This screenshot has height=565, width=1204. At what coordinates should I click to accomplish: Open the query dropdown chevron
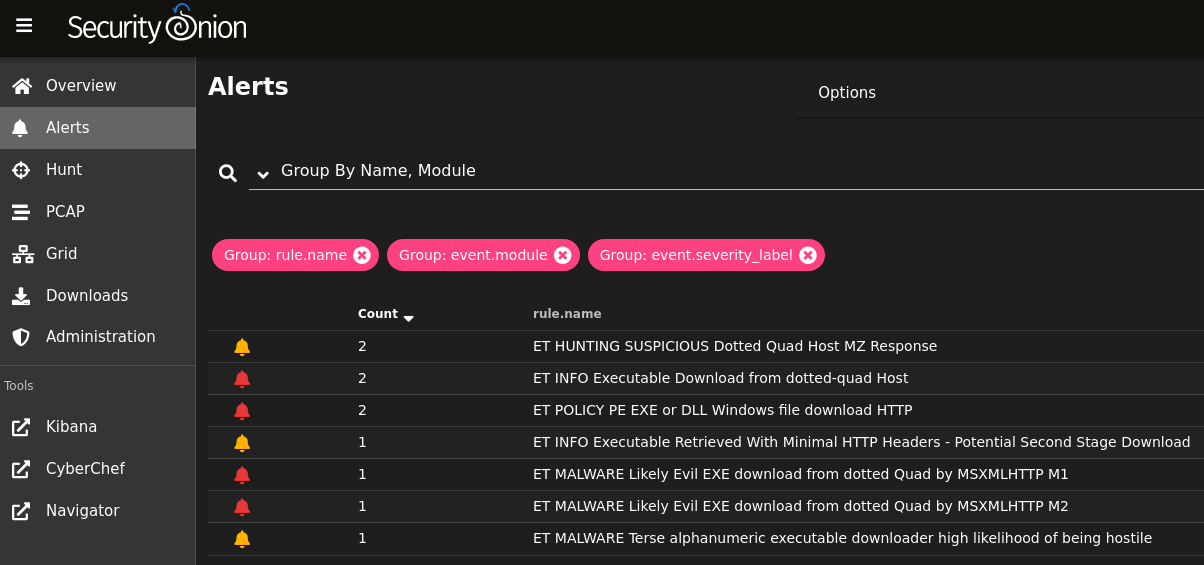[x=263, y=174]
